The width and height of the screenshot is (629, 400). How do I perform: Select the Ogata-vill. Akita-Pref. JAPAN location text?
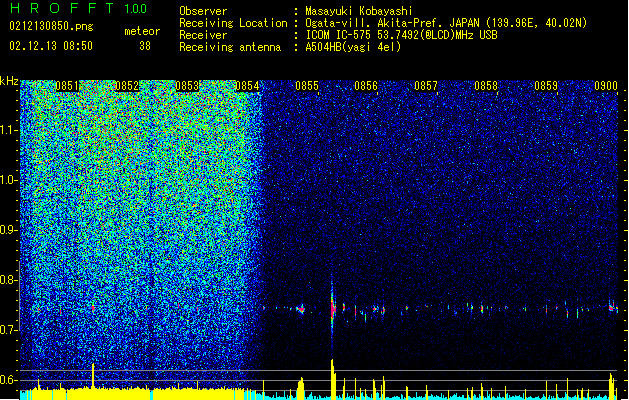(446, 23)
